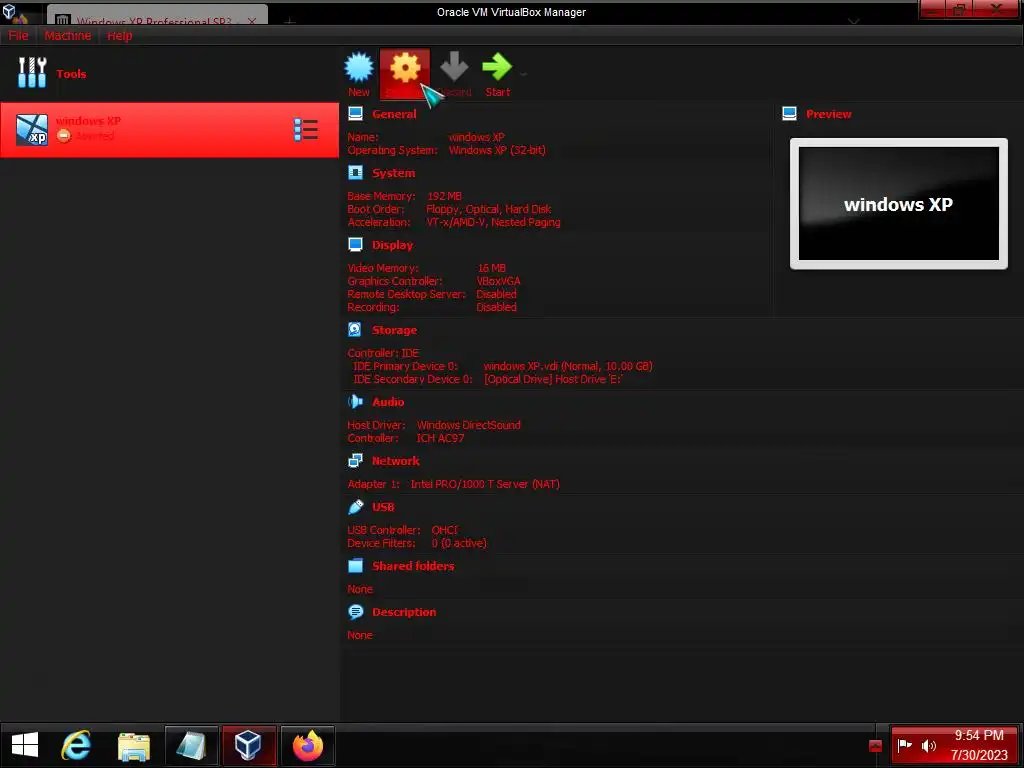The width and height of the screenshot is (1024, 768).
Task: Click the Optical Drive Host Drive E: entry
Action: point(552,379)
